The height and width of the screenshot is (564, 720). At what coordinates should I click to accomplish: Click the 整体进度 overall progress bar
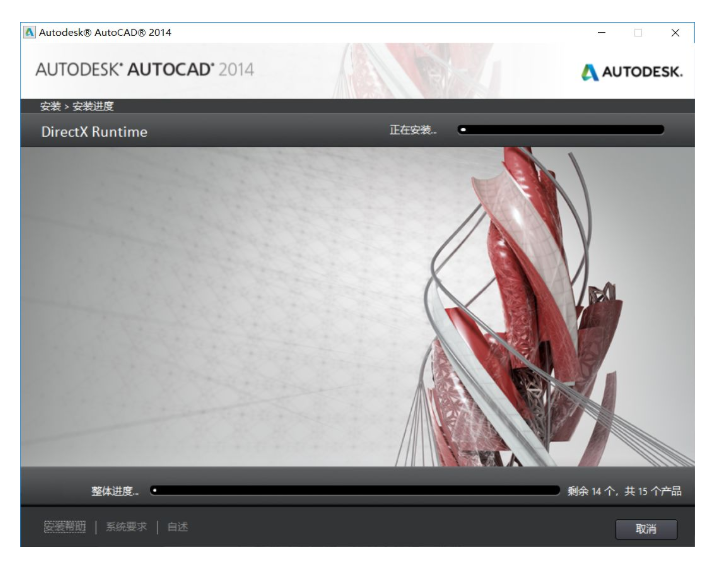pyautogui.click(x=355, y=491)
